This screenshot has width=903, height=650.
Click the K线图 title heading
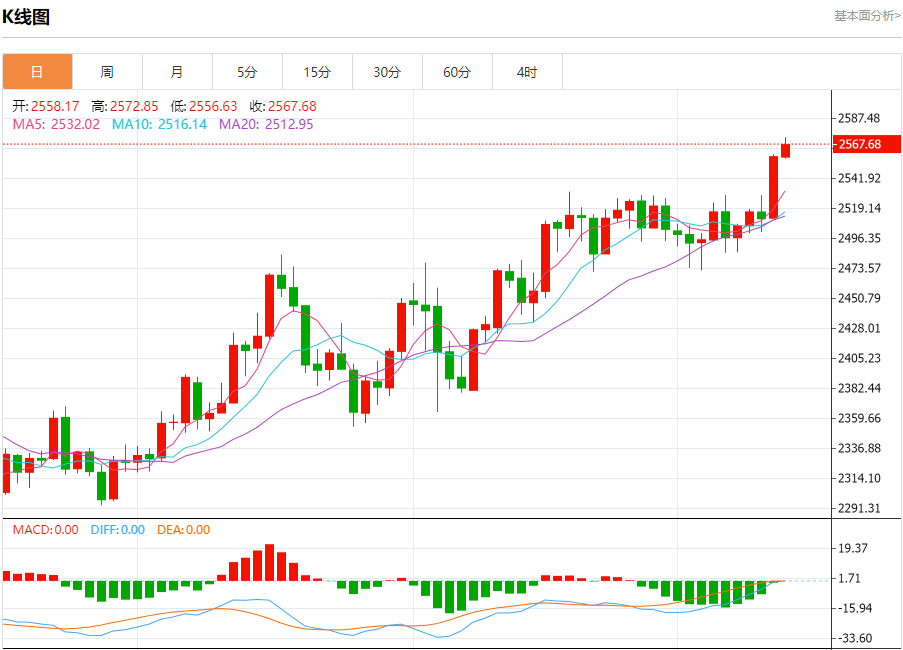pyautogui.click(x=26, y=17)
